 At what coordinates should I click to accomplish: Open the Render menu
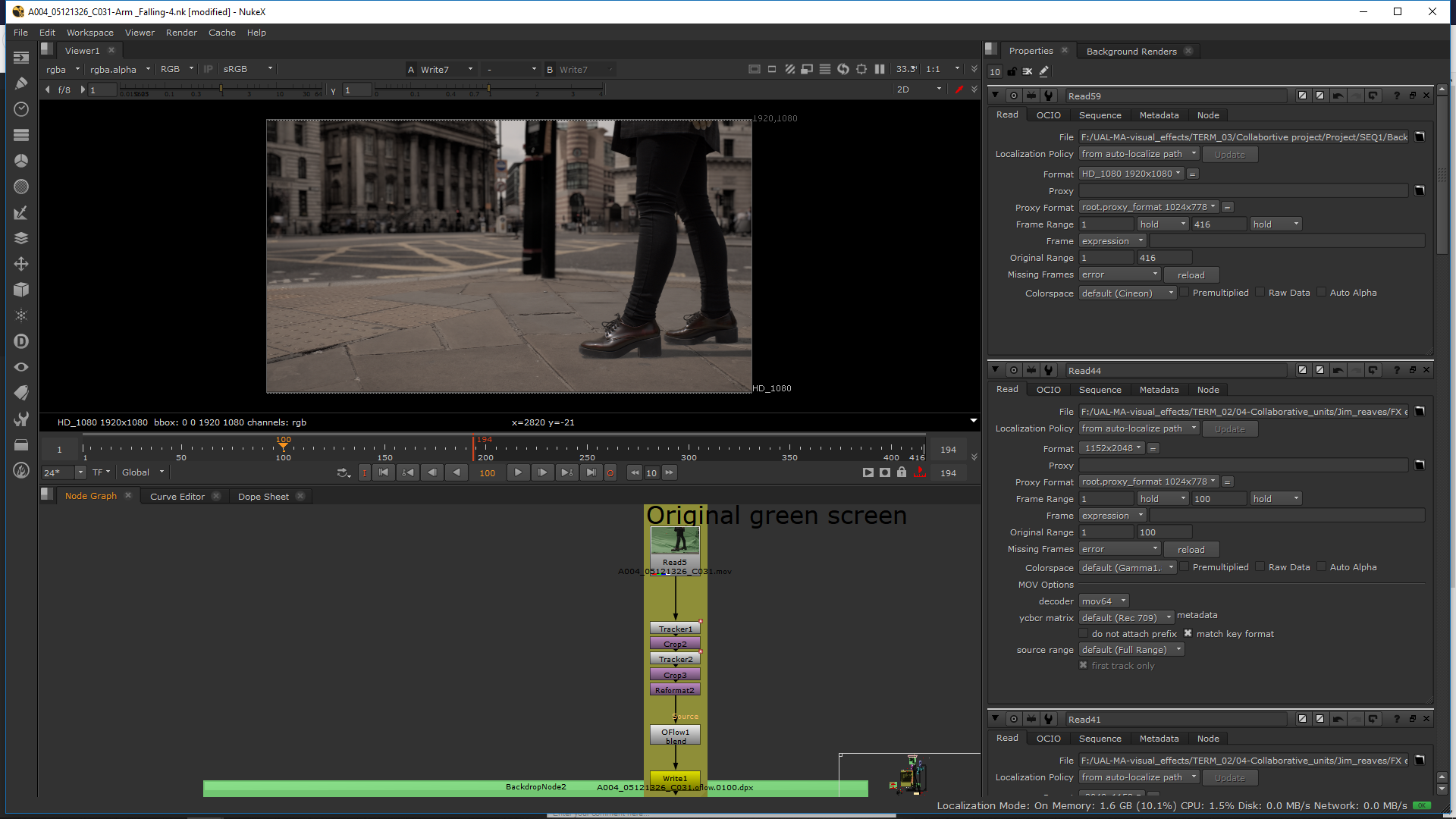pos(181,33)
